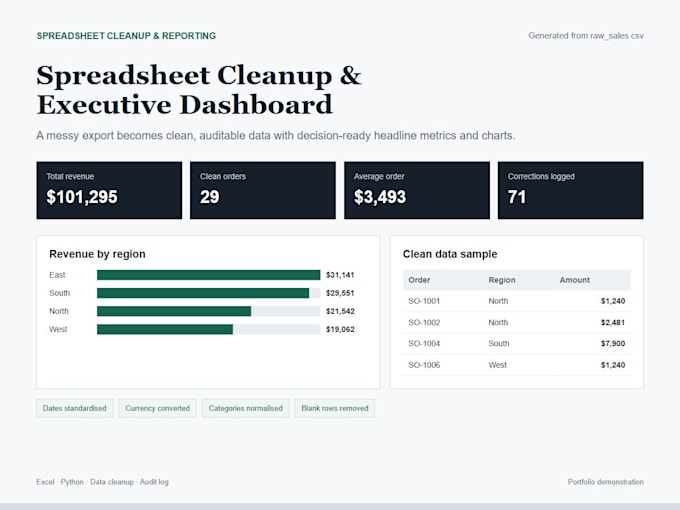Click the Corrections logged 71 card

(x=571, y=190)
